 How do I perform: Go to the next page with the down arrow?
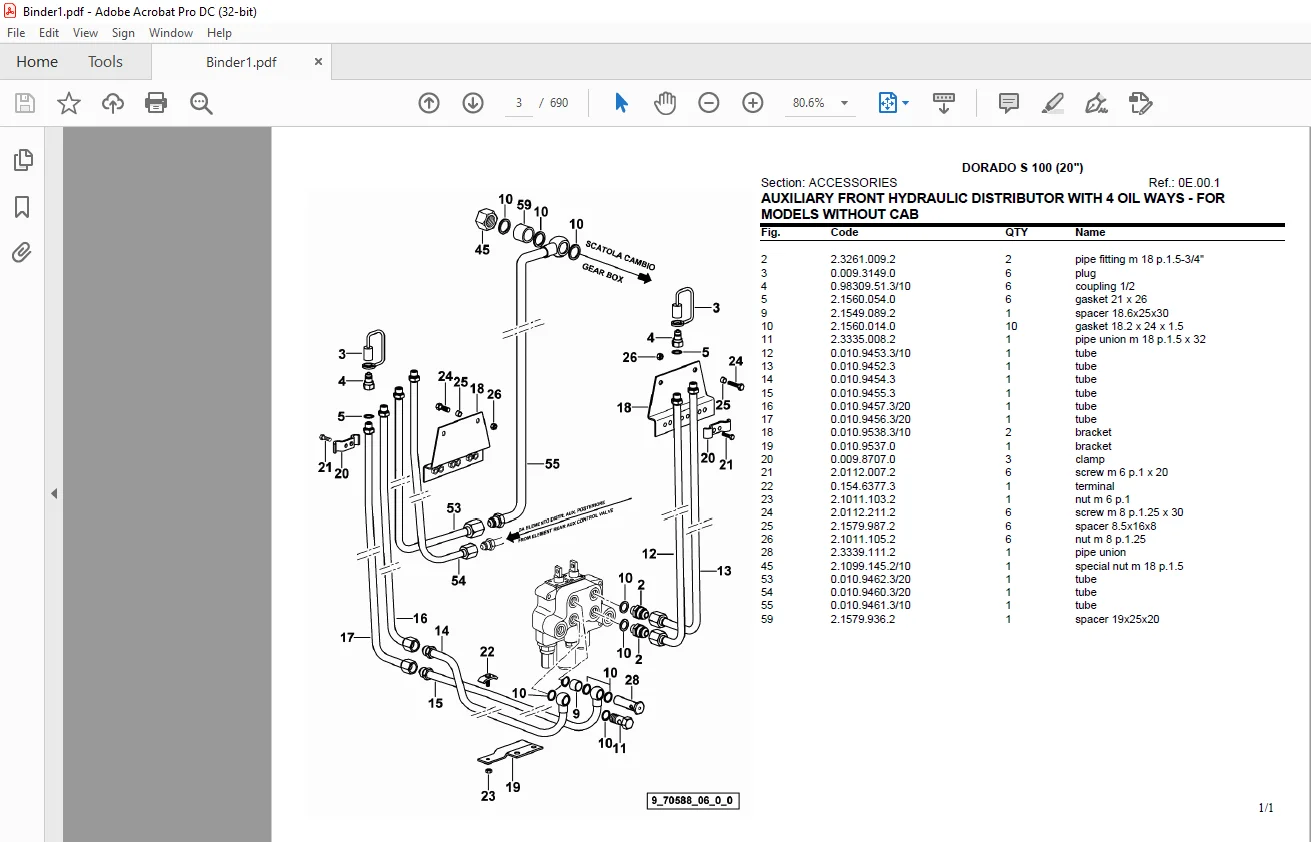[x=473, y=103]
